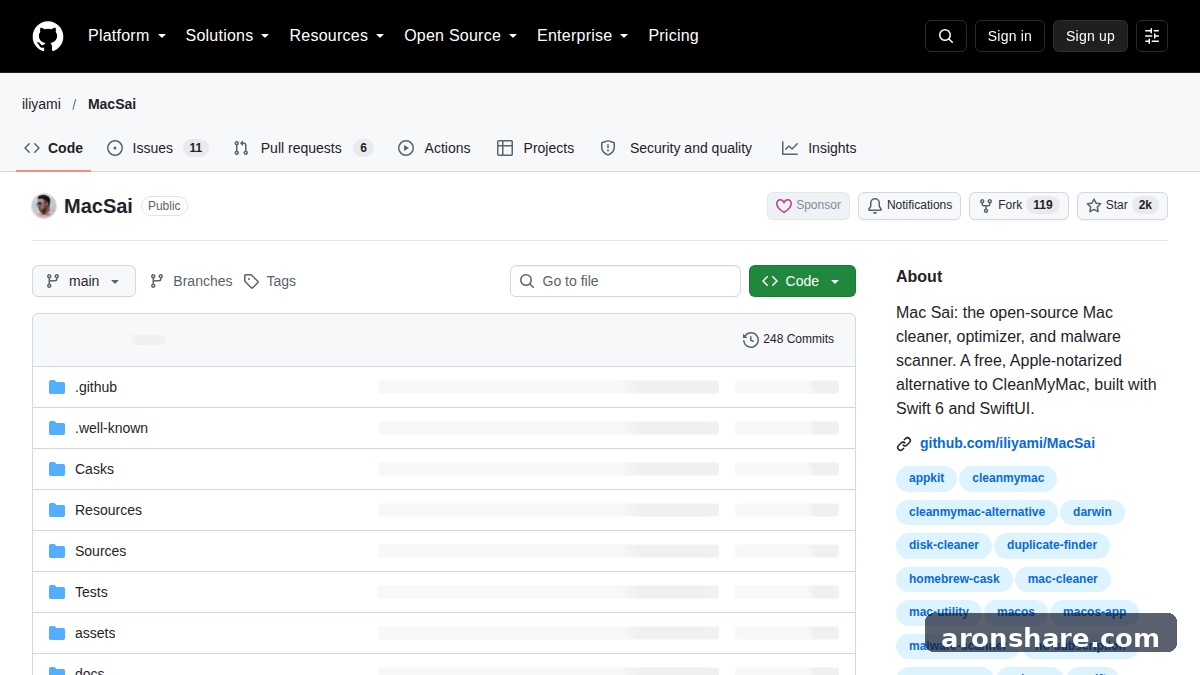Screen dimensions: 1200x675
Task: Click the Sign up button
Action: tap(1090, 36)
